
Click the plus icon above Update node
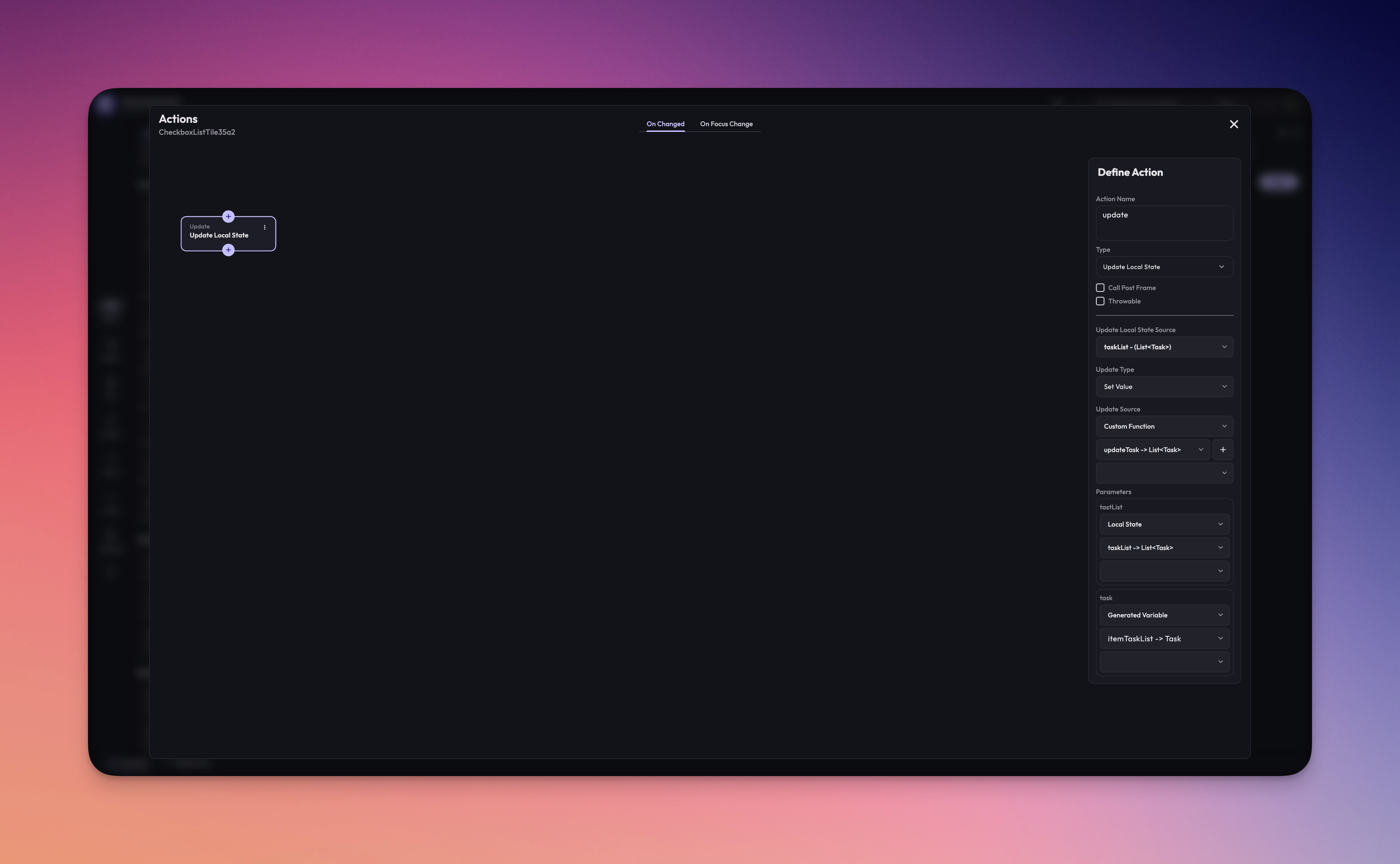coord(228,216)
